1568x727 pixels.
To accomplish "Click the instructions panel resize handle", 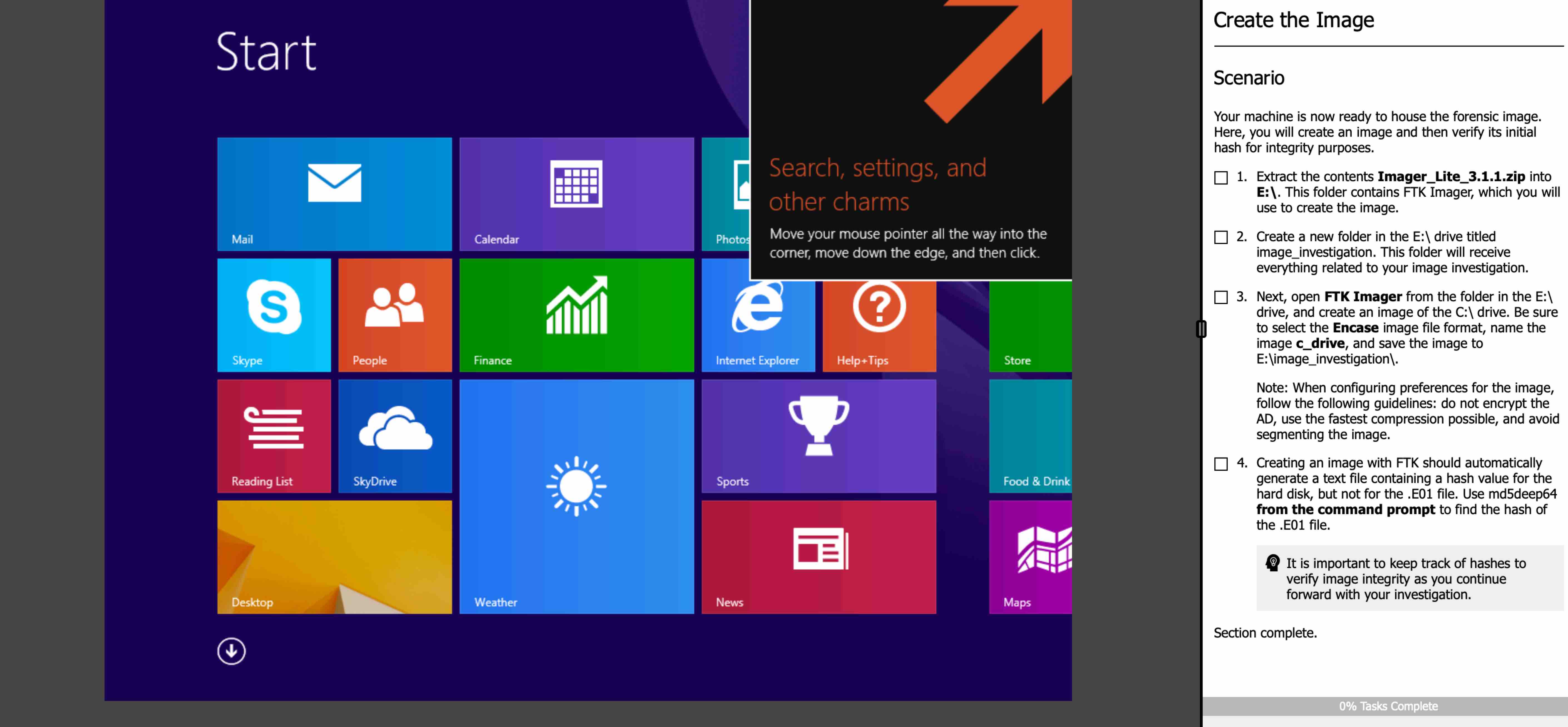I will (1200, 329).
